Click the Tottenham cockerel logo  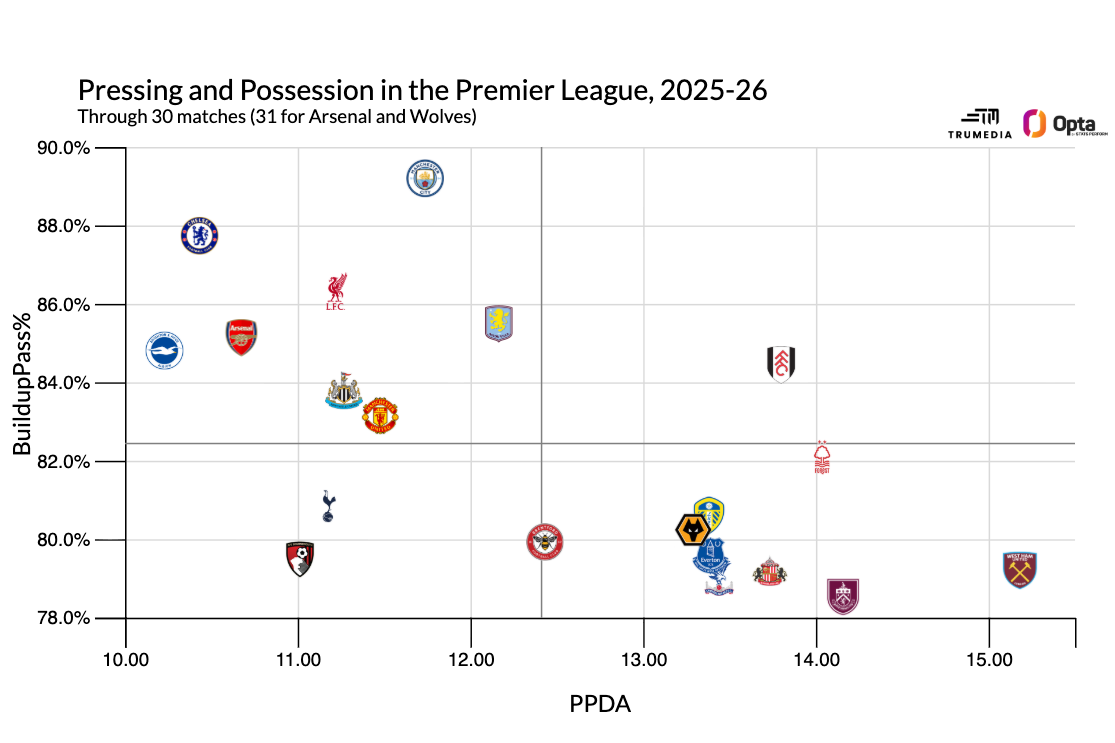point(329,506)
